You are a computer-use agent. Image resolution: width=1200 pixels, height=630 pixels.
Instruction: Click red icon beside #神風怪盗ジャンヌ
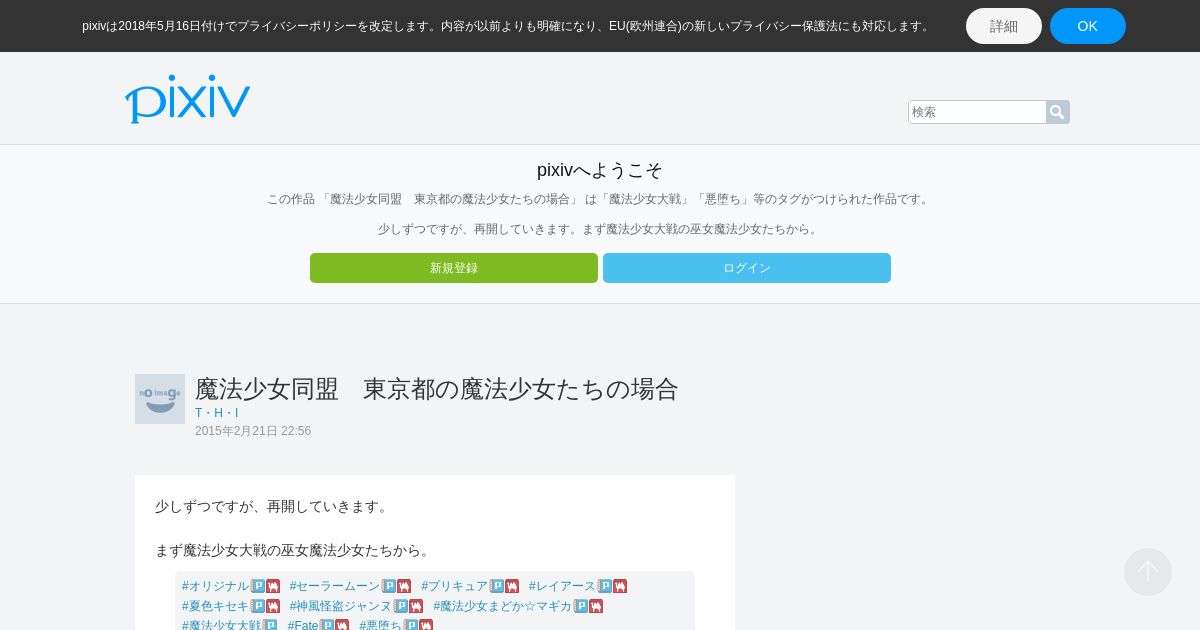coord(416,606)
